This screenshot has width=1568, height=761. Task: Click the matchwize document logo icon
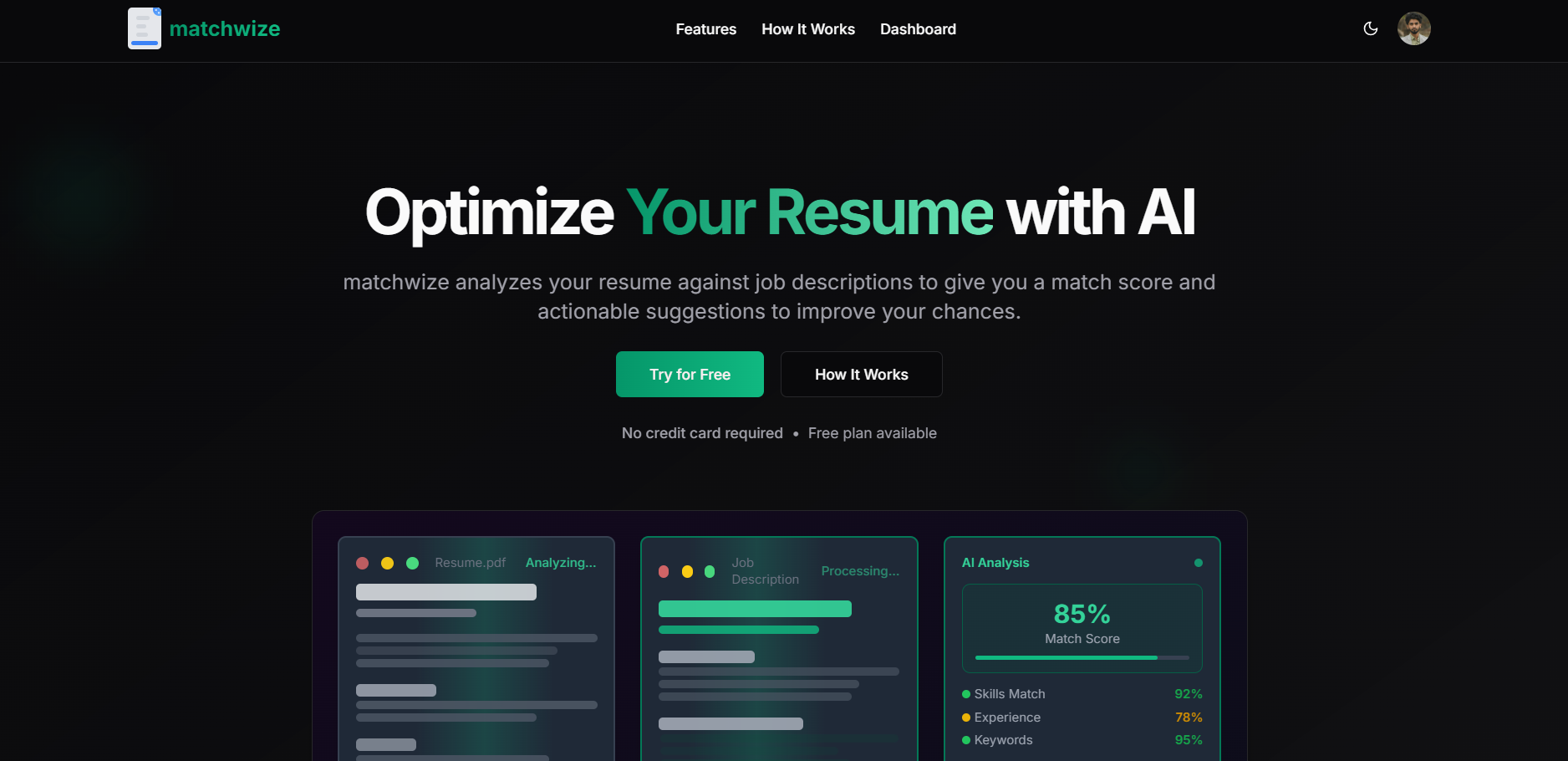[144, 28]
